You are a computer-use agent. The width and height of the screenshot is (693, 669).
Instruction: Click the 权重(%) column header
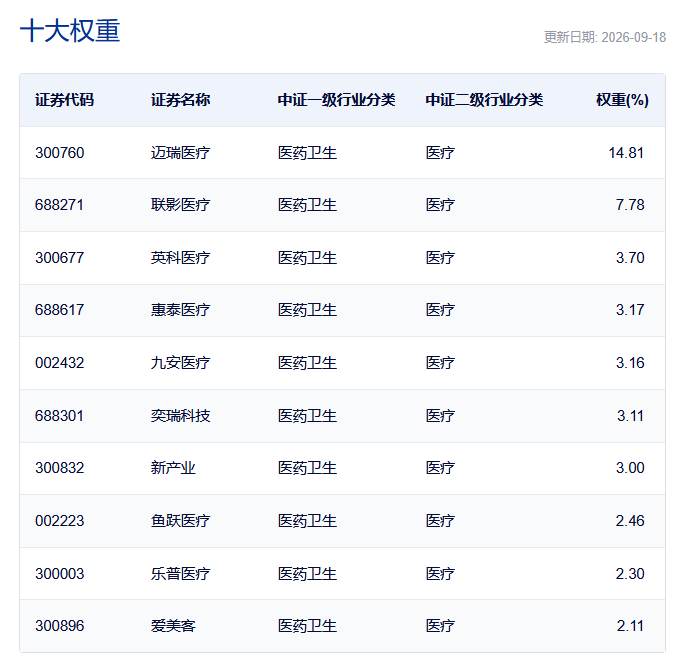(622, 100)
